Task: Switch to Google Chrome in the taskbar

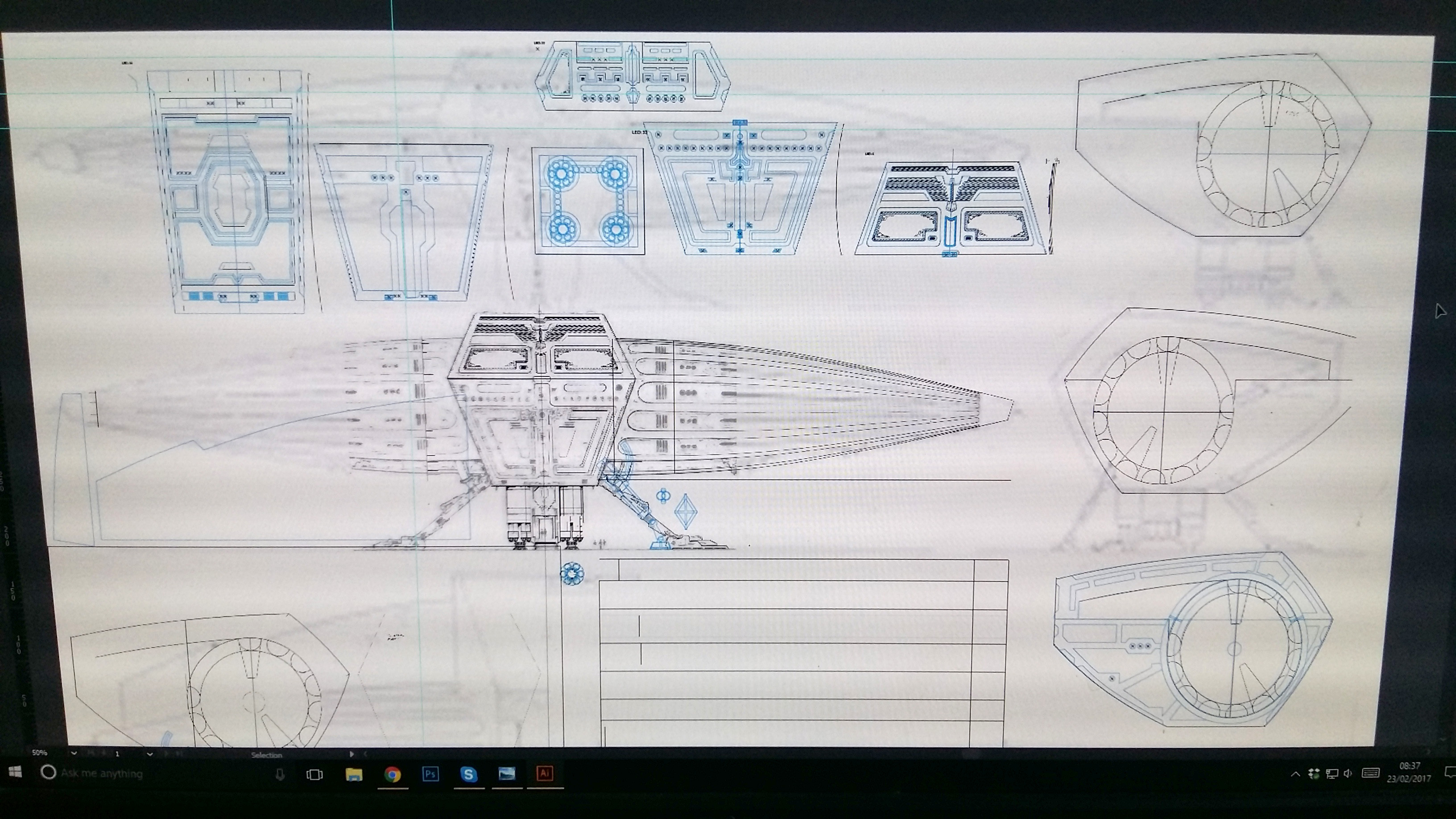Action: [x=392, y=774]
